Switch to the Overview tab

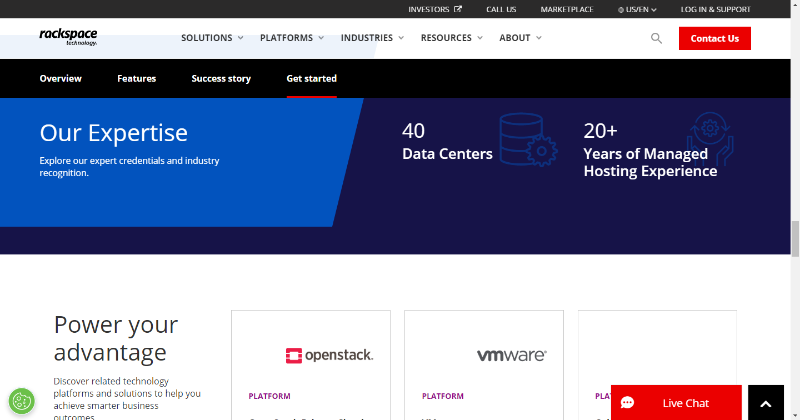(61, 79)
